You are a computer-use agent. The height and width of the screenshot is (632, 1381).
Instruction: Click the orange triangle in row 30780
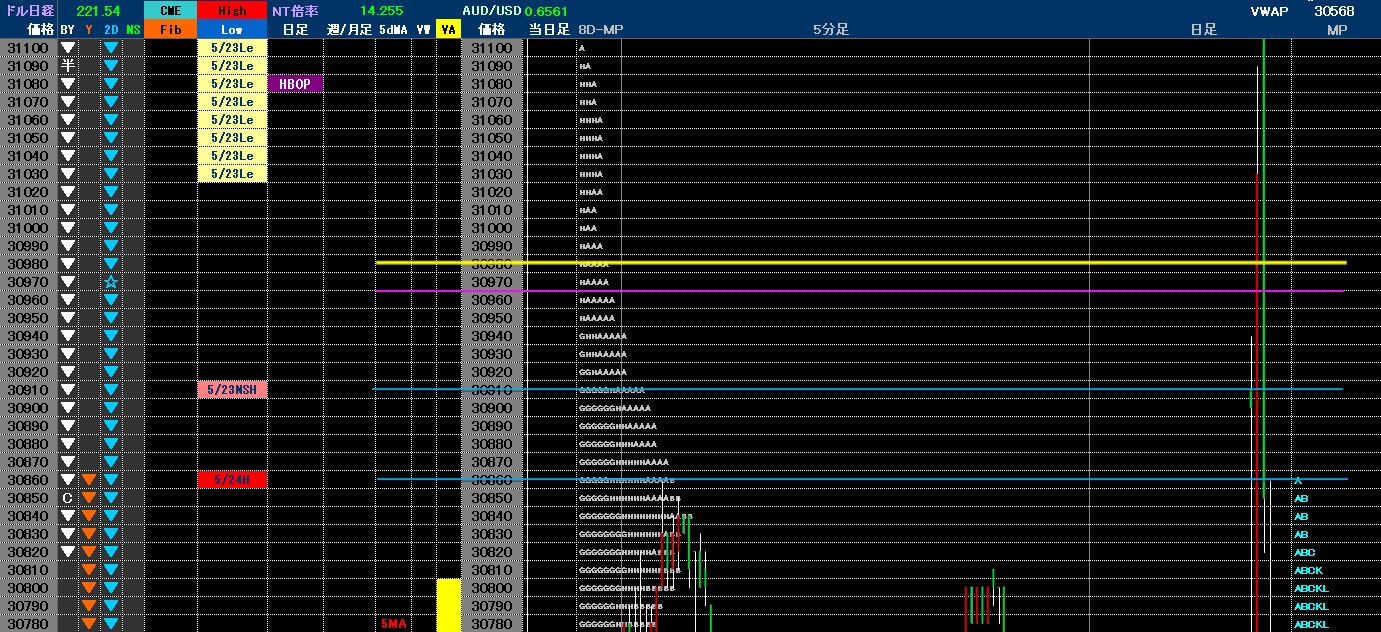pyautogui.click(x=89, y=624)
